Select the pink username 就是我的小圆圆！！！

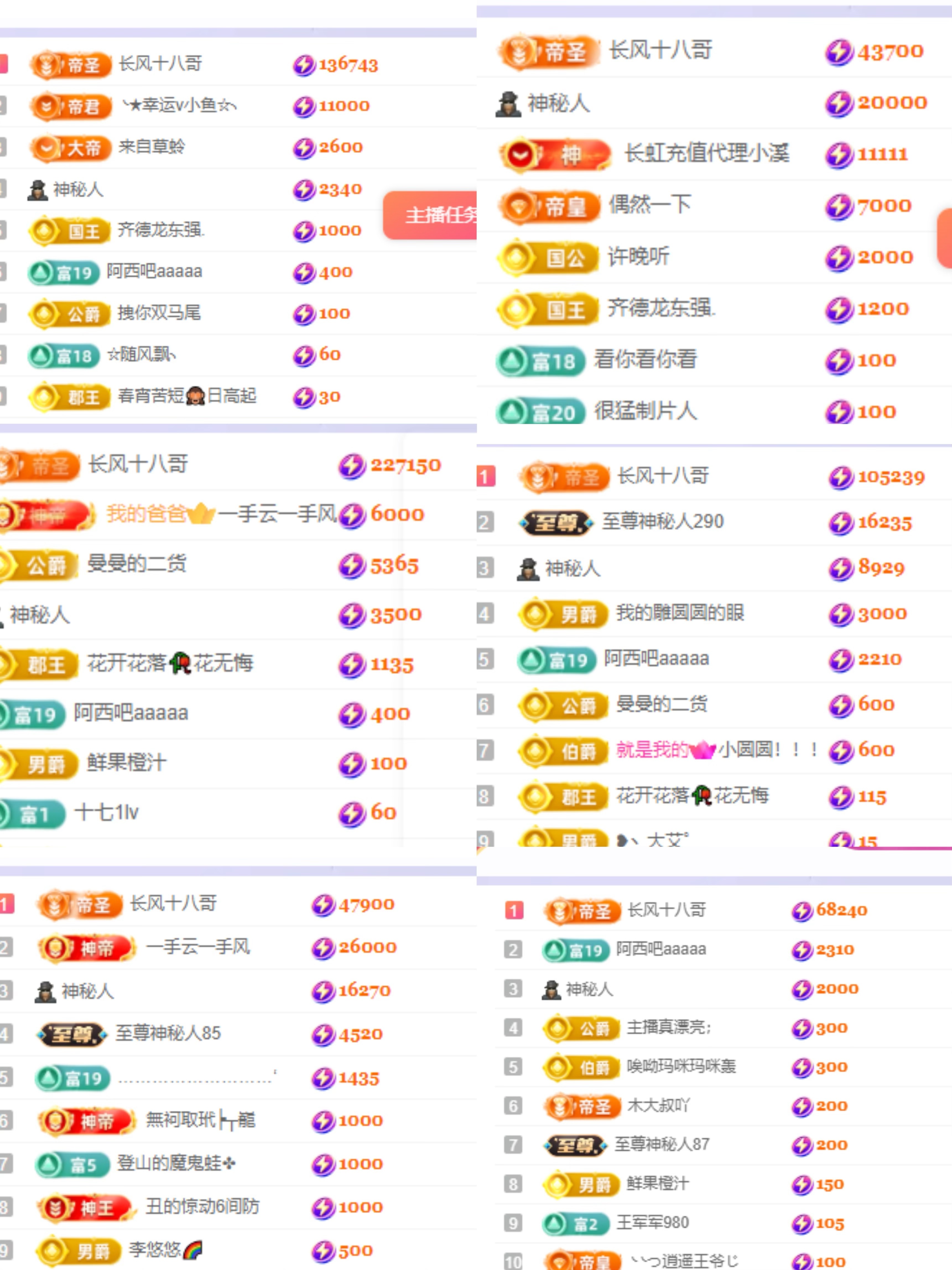coord(717,750)
